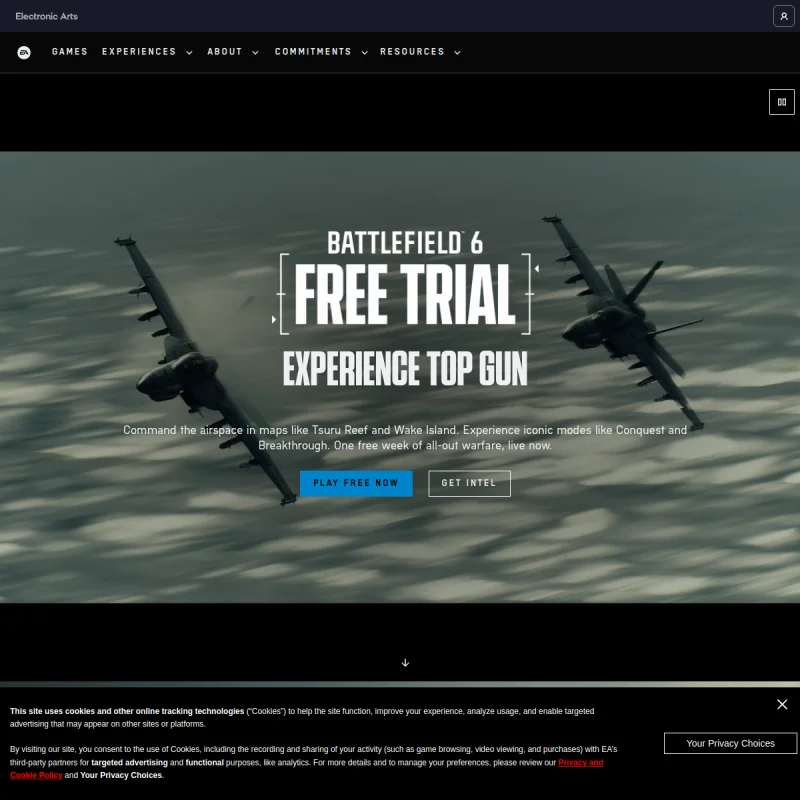The image size is (800, 800).
Task: Open the Resources menu
Action: 412,52
